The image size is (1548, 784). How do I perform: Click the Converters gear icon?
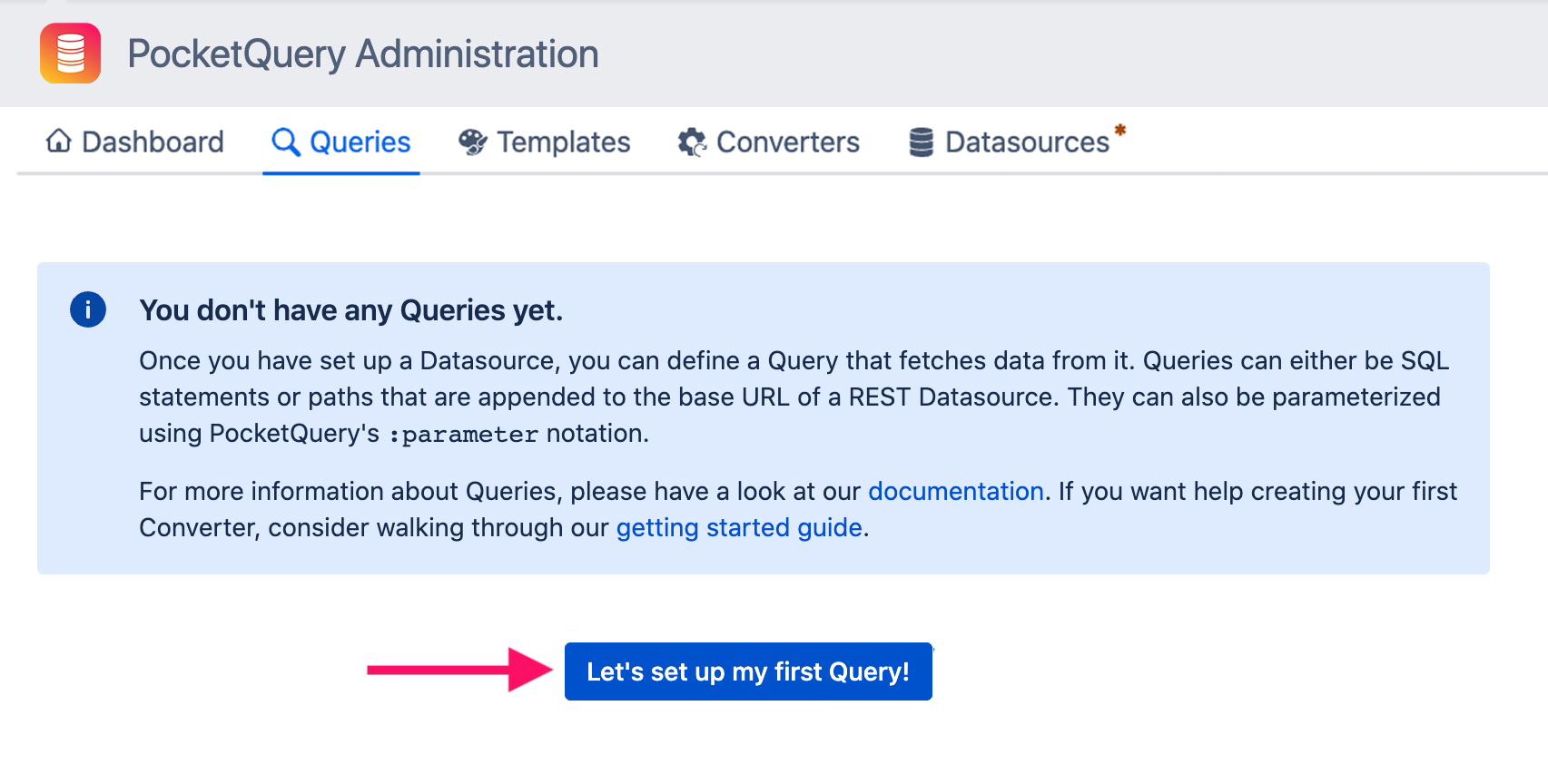point(692,142)
